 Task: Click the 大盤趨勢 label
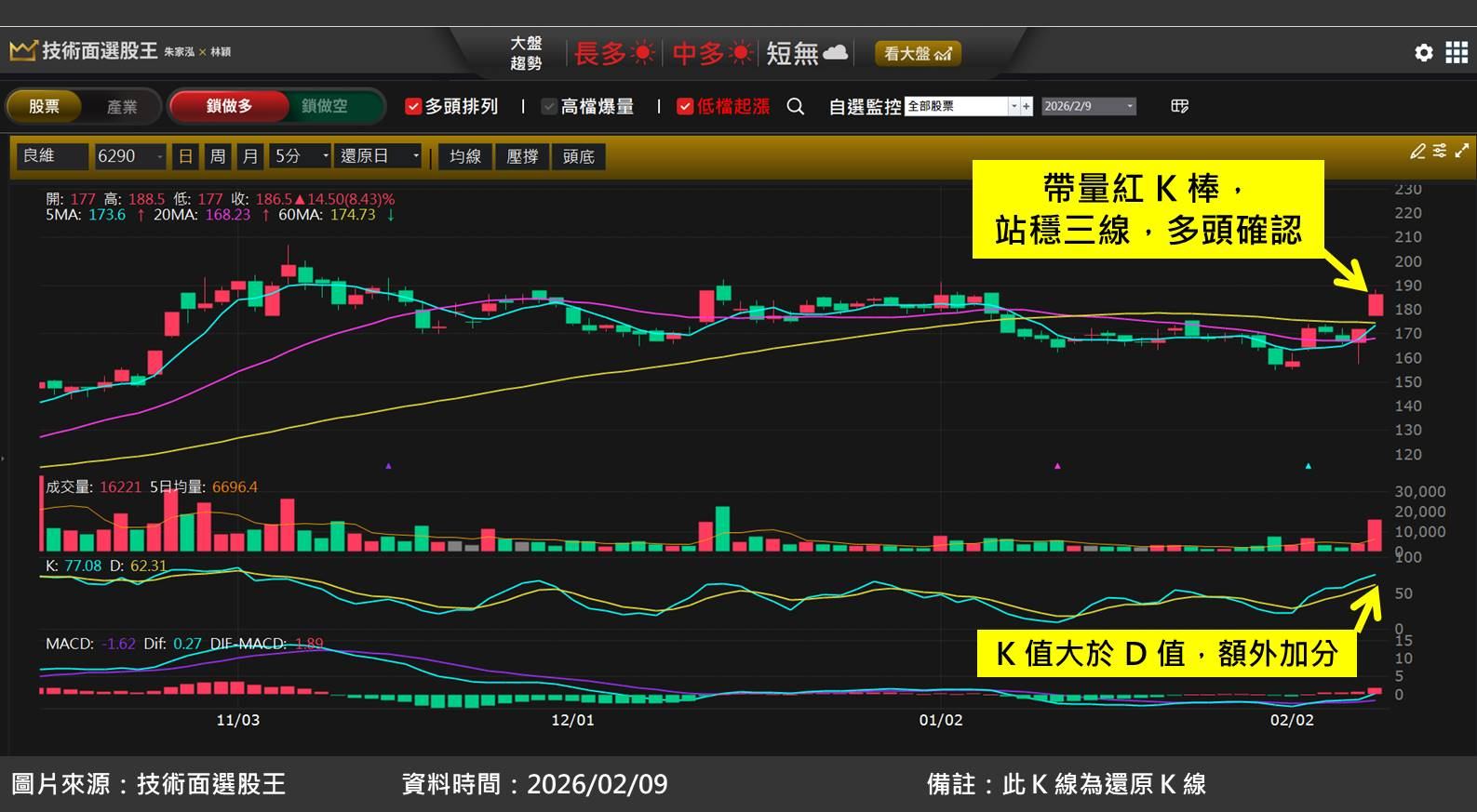[x=526, y=53]
